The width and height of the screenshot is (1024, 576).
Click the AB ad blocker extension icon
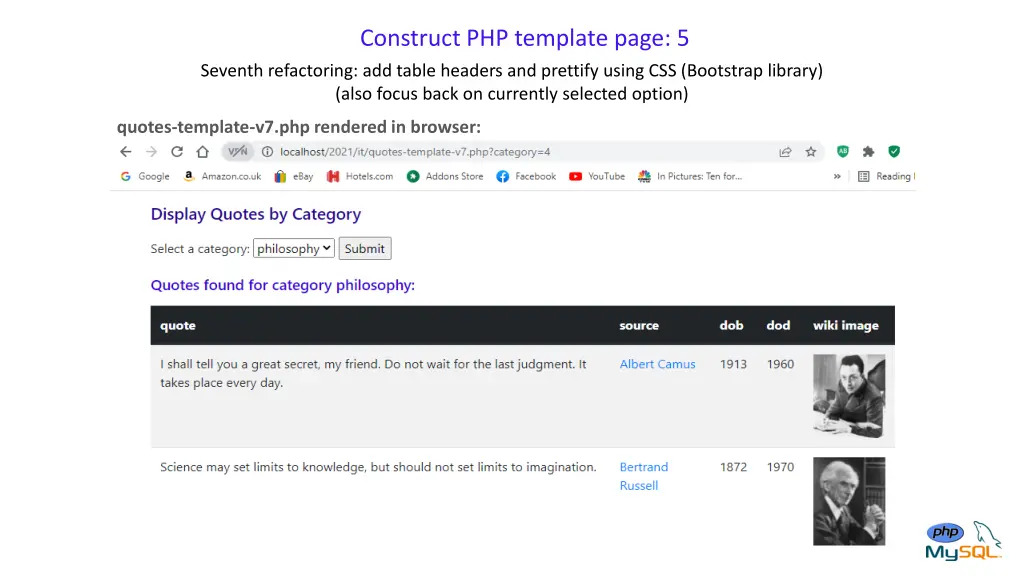(x=842, y=152)
